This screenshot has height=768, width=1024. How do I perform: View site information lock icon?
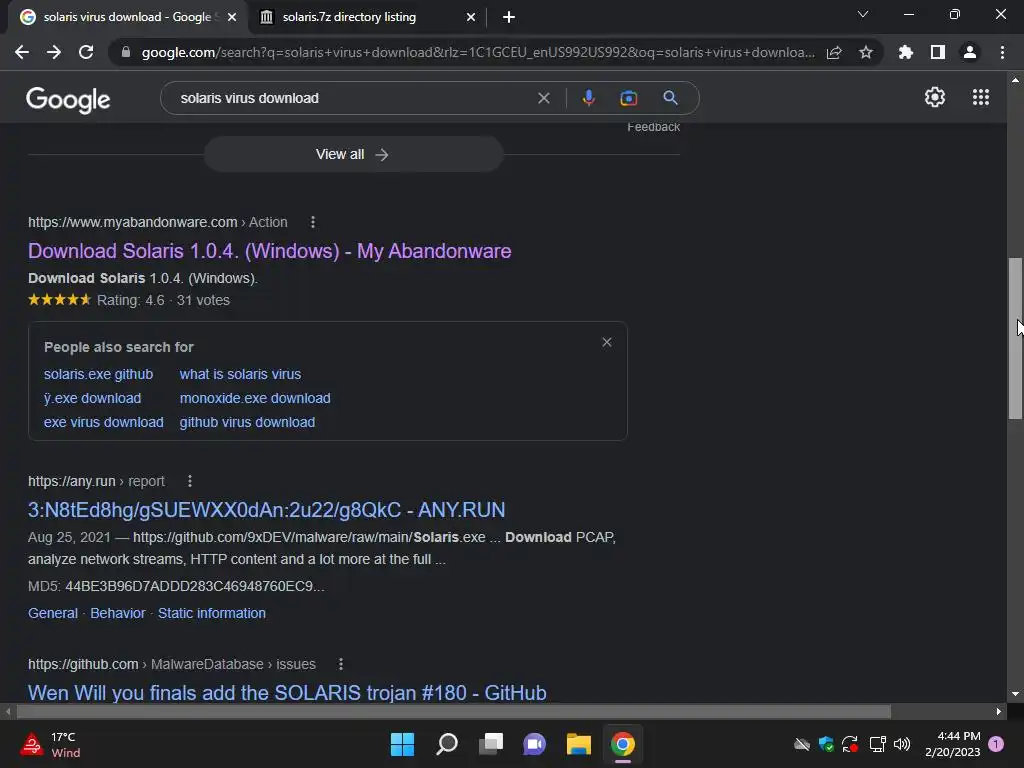125,52
